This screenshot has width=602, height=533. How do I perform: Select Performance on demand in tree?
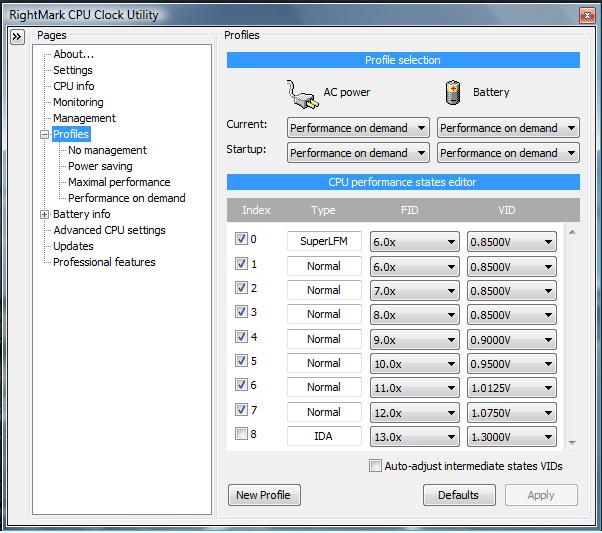pyautogui.click(x=127, y=198)
